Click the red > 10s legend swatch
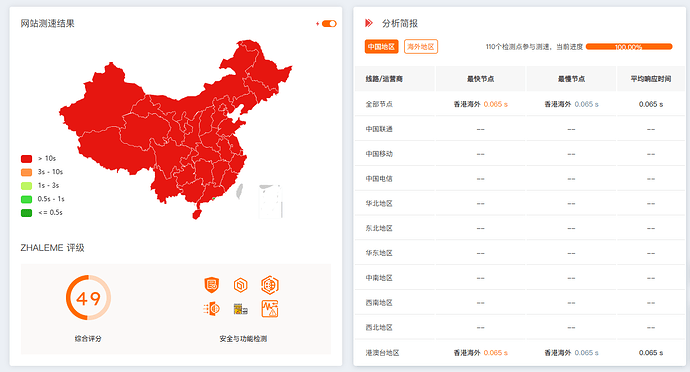690x372 pixels. pyautogui.click(x=26, y=158)
